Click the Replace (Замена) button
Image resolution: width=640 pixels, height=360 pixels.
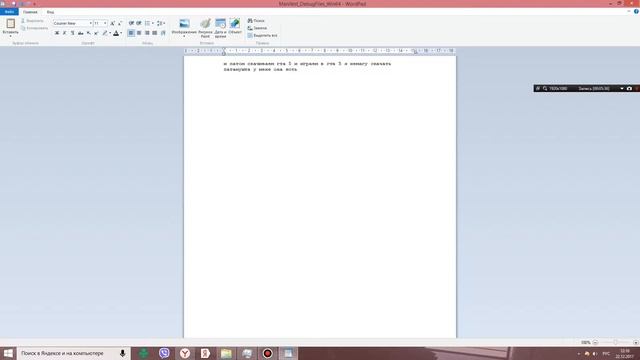[257, 28]
